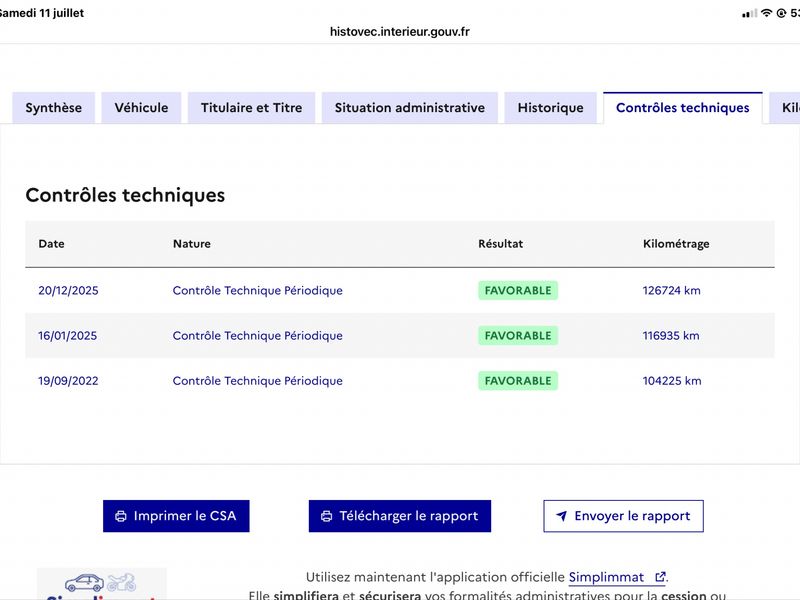Tap the Wi-Fi status icon
This screenshot has height=600, width=800.
tap(766, 13)
